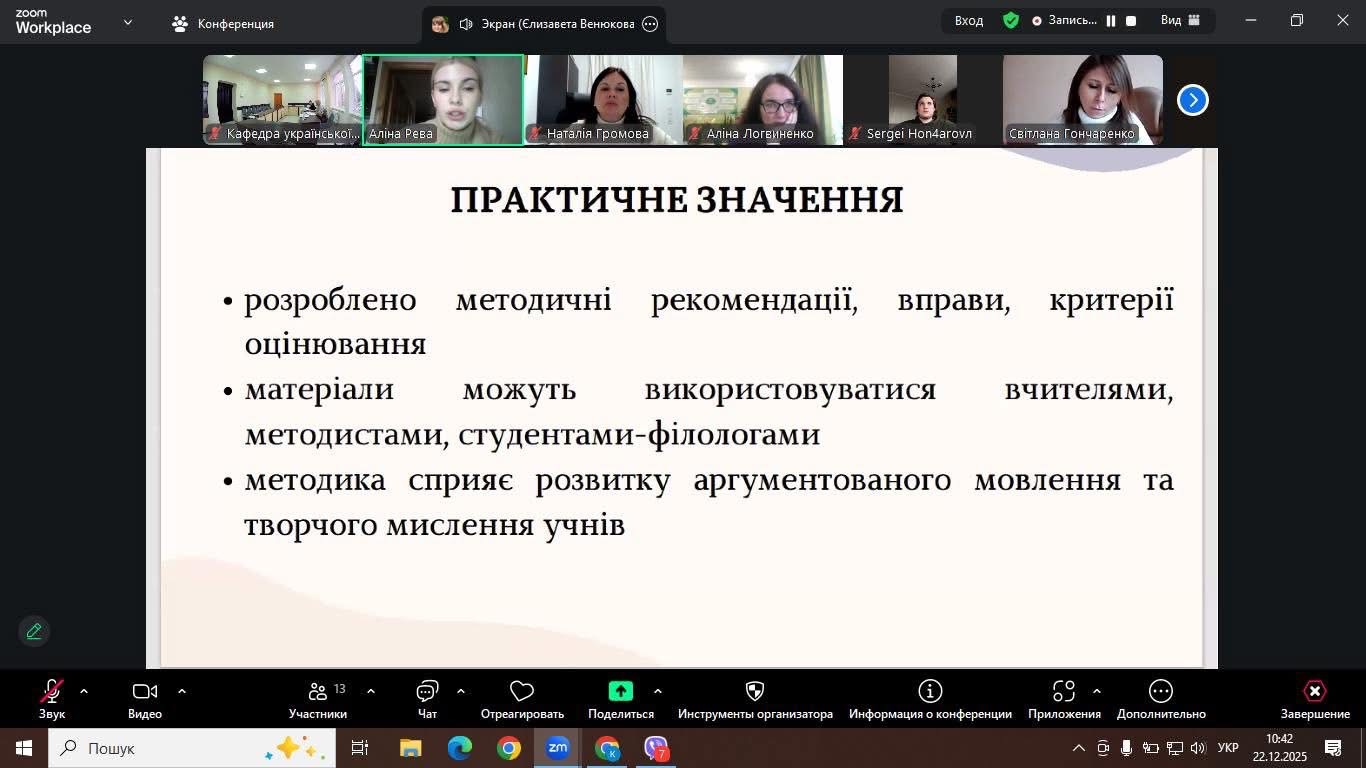Unmute the microphone audio

[x=52, y=692]
